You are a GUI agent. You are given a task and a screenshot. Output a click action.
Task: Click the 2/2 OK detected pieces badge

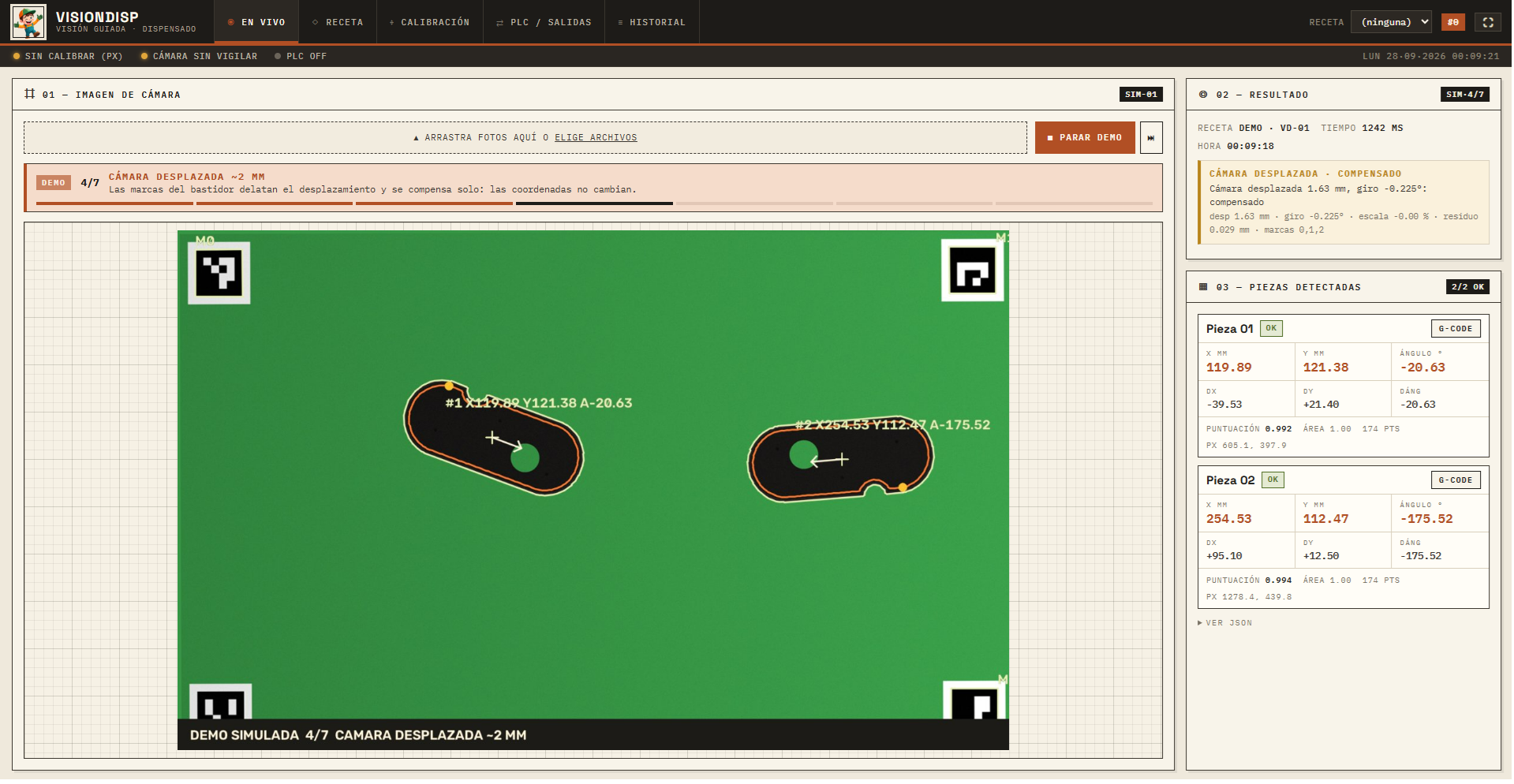[x=1467, y=287]
